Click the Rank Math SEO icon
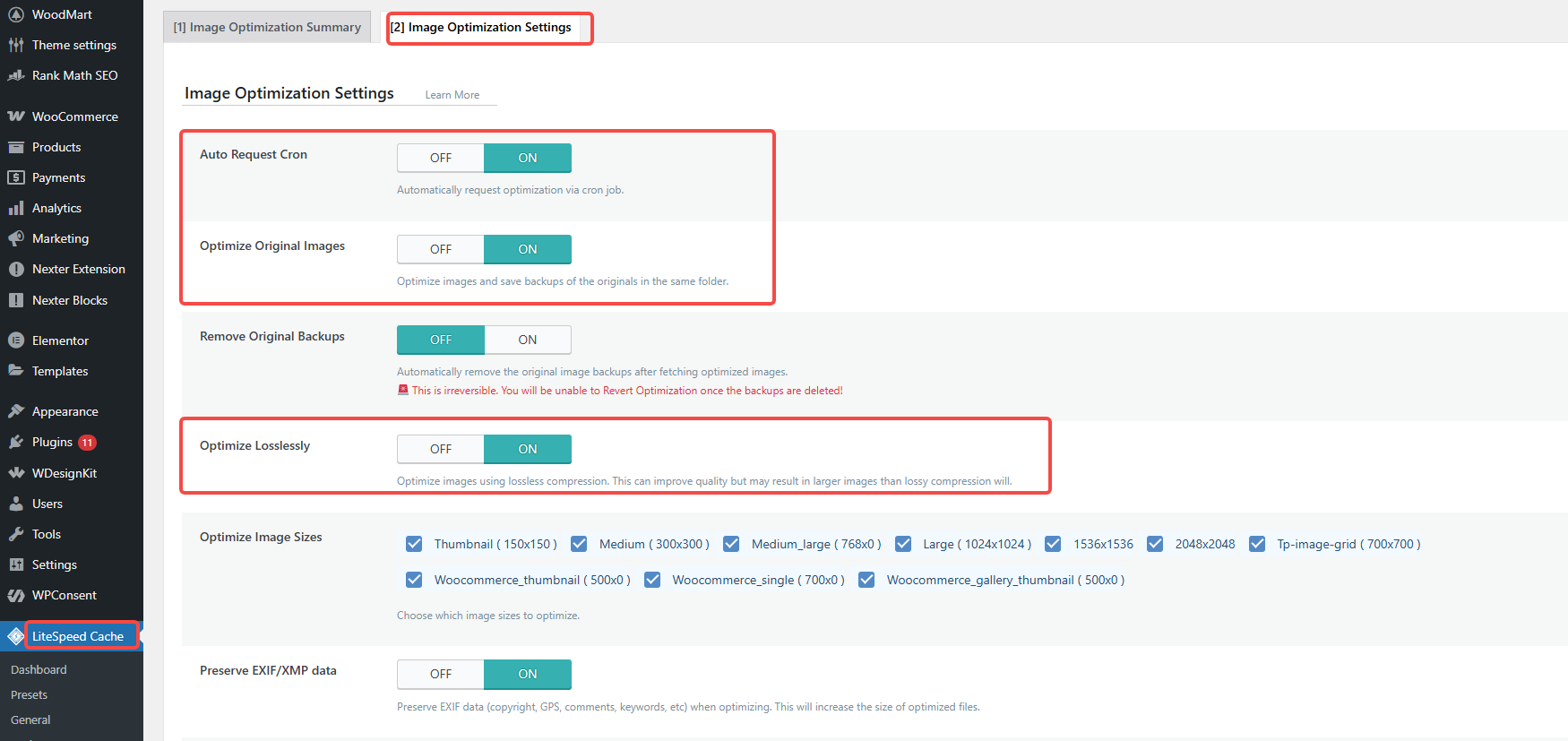This screenshot has height=741, width=1568. [x=16, y=75]
